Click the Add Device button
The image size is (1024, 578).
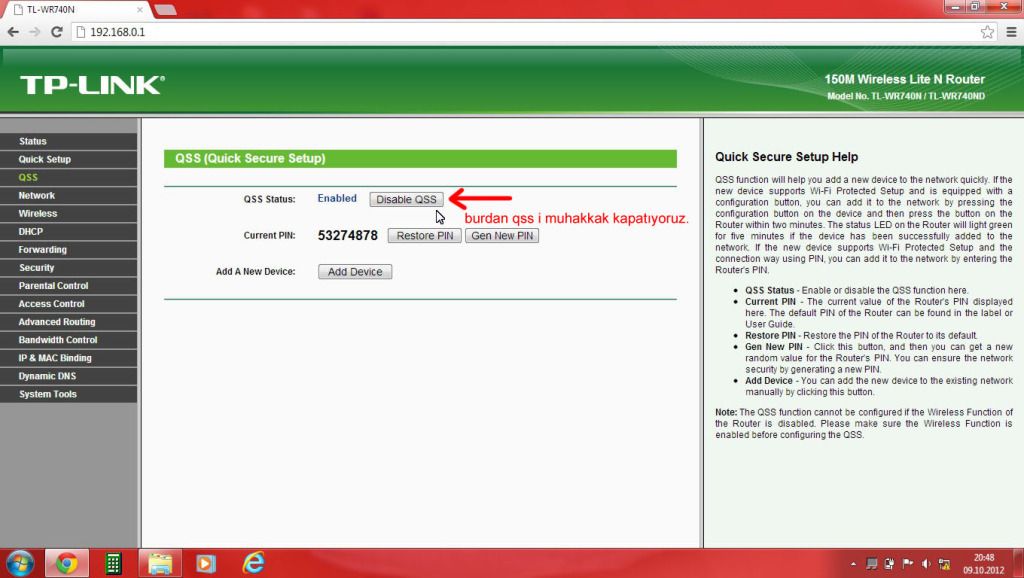355,272
